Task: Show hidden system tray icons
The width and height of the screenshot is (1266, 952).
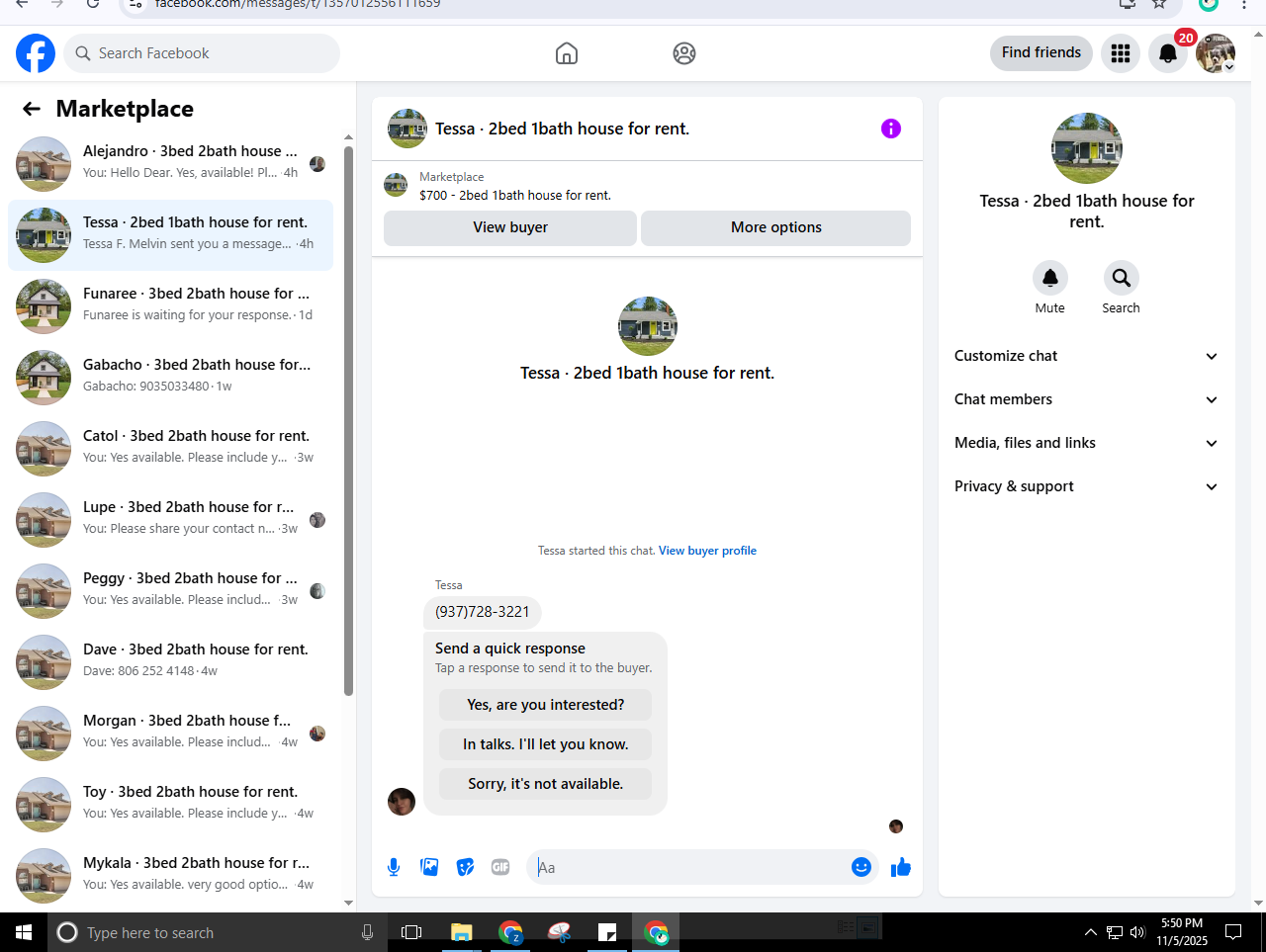Action: 1090,932
